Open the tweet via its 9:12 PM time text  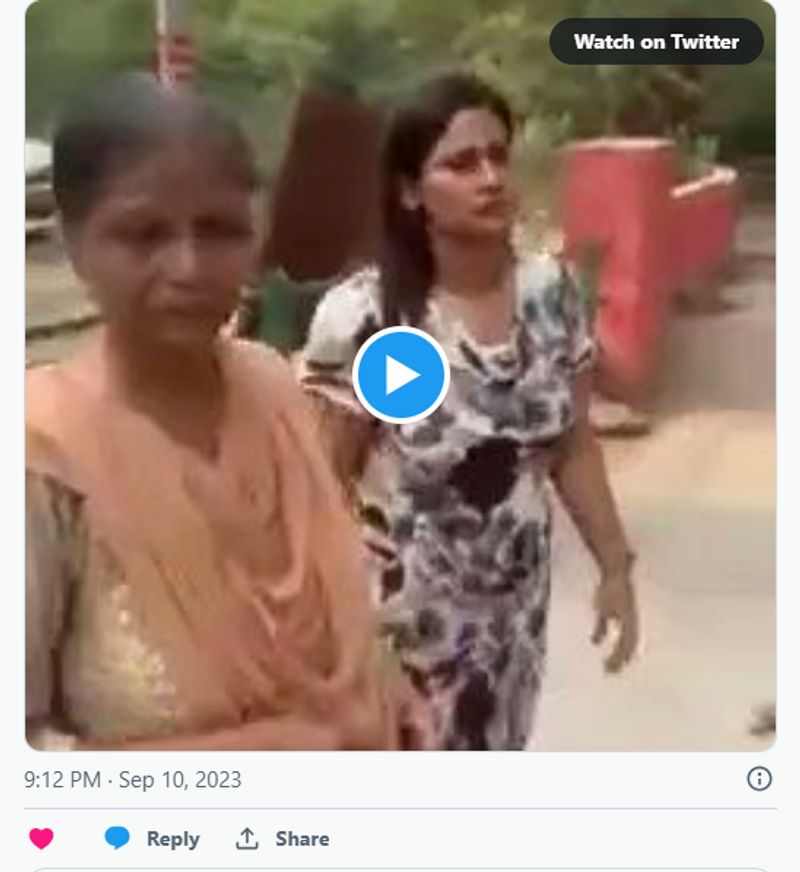62,780
